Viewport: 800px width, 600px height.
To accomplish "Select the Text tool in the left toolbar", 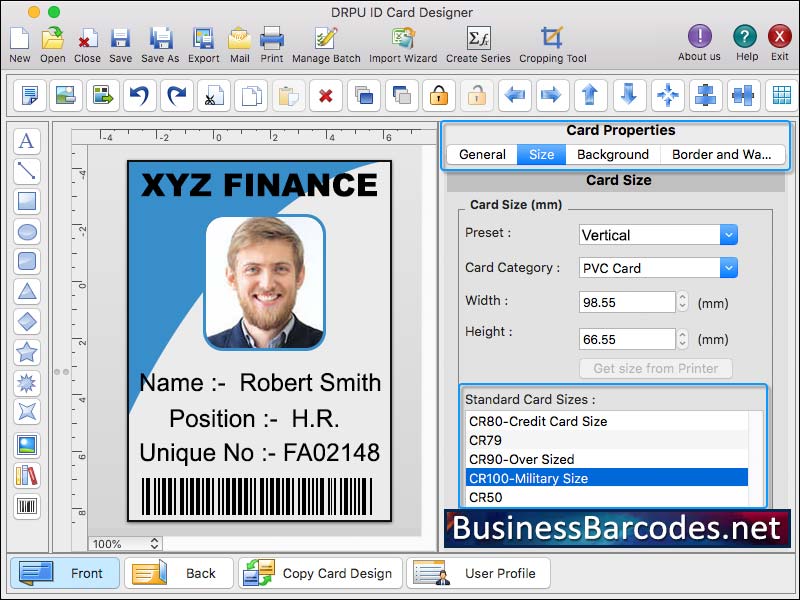I will tap(27, 142).
